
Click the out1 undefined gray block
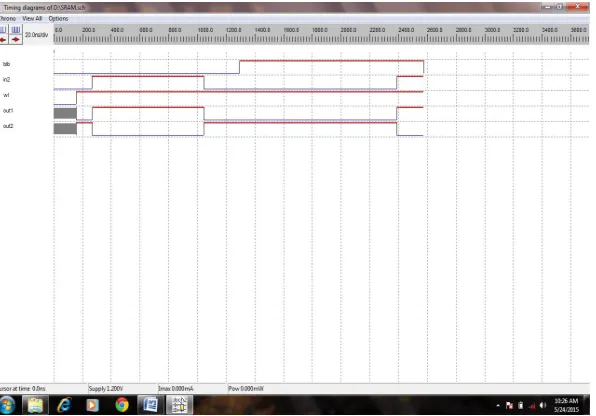(x=65, y=113)
